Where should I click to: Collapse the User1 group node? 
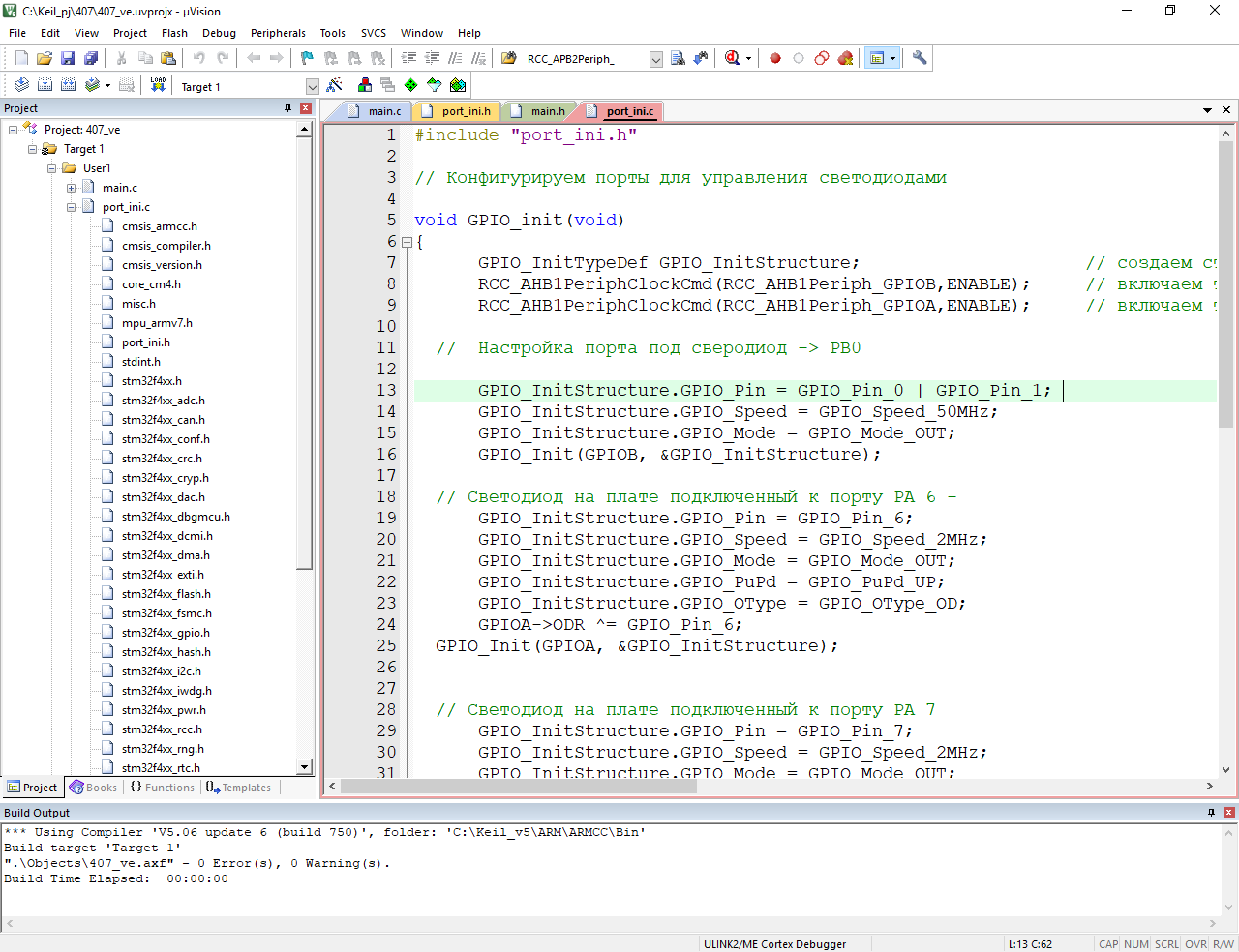pyautogui.click(x=52, y=168)
